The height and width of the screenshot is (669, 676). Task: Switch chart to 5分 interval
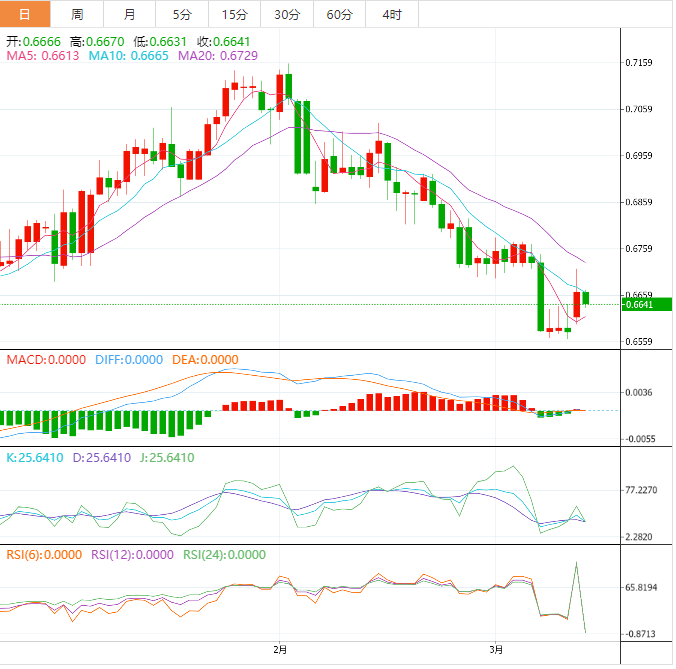click(x=182, y=14)
